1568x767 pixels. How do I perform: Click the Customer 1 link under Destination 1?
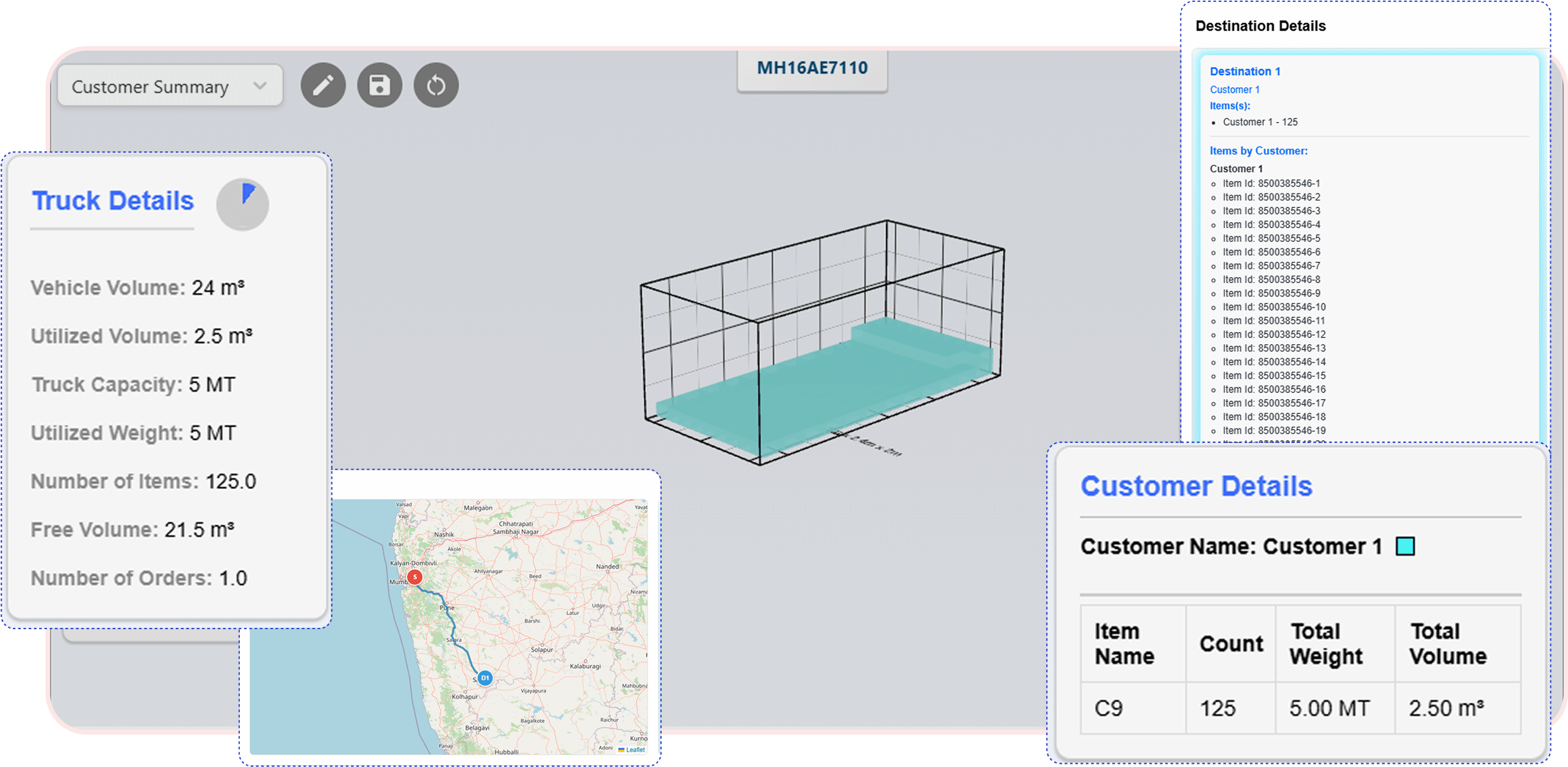pos(1234,90)
